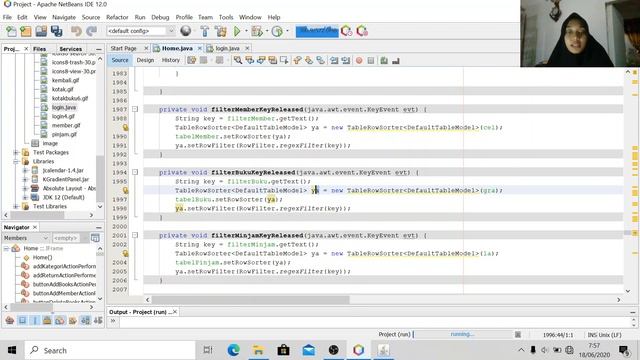Switch to the Services tab
The height and width of the screenshot is (360, 640).
(71, 49)
